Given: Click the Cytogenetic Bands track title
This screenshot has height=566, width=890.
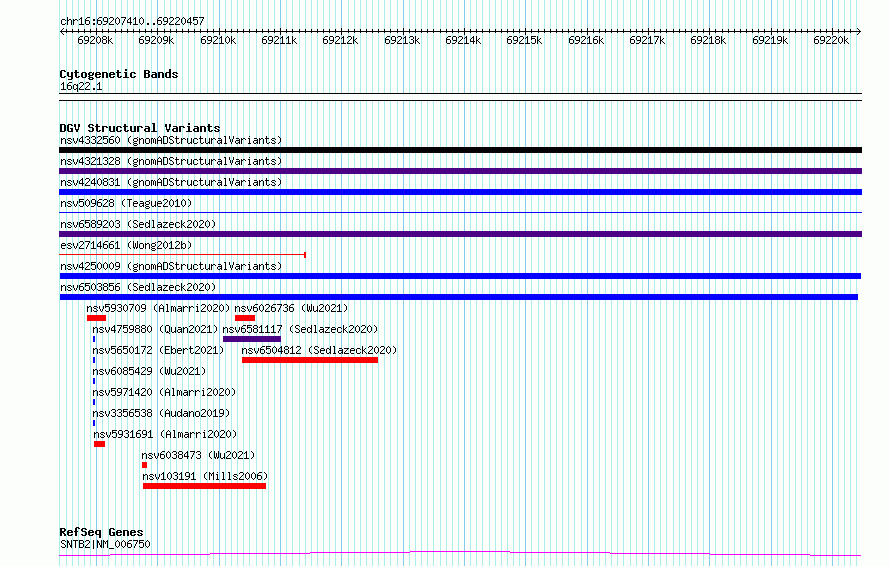Looking at the screenshot, I should [x=119, y=74].
